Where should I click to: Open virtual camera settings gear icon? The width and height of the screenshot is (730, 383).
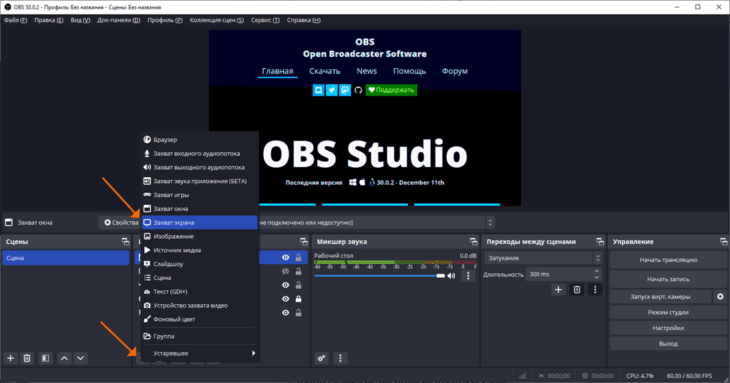point(720,296)
